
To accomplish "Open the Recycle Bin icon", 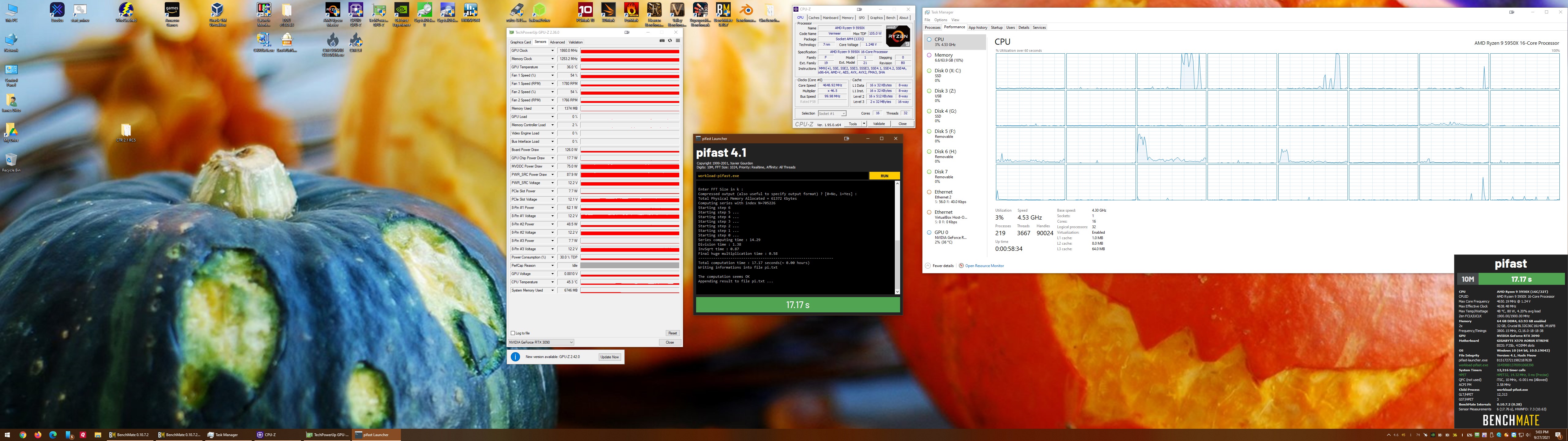I will pyautogui.click(x=11, y=163).
